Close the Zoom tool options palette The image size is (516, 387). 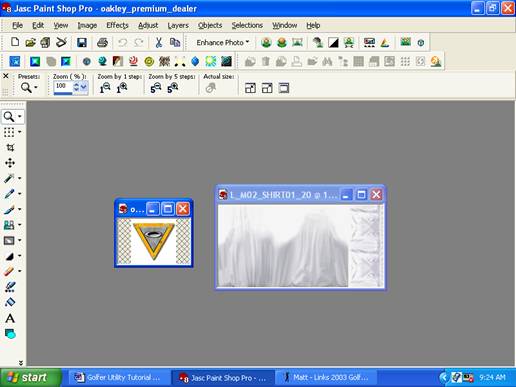point(6,76)
